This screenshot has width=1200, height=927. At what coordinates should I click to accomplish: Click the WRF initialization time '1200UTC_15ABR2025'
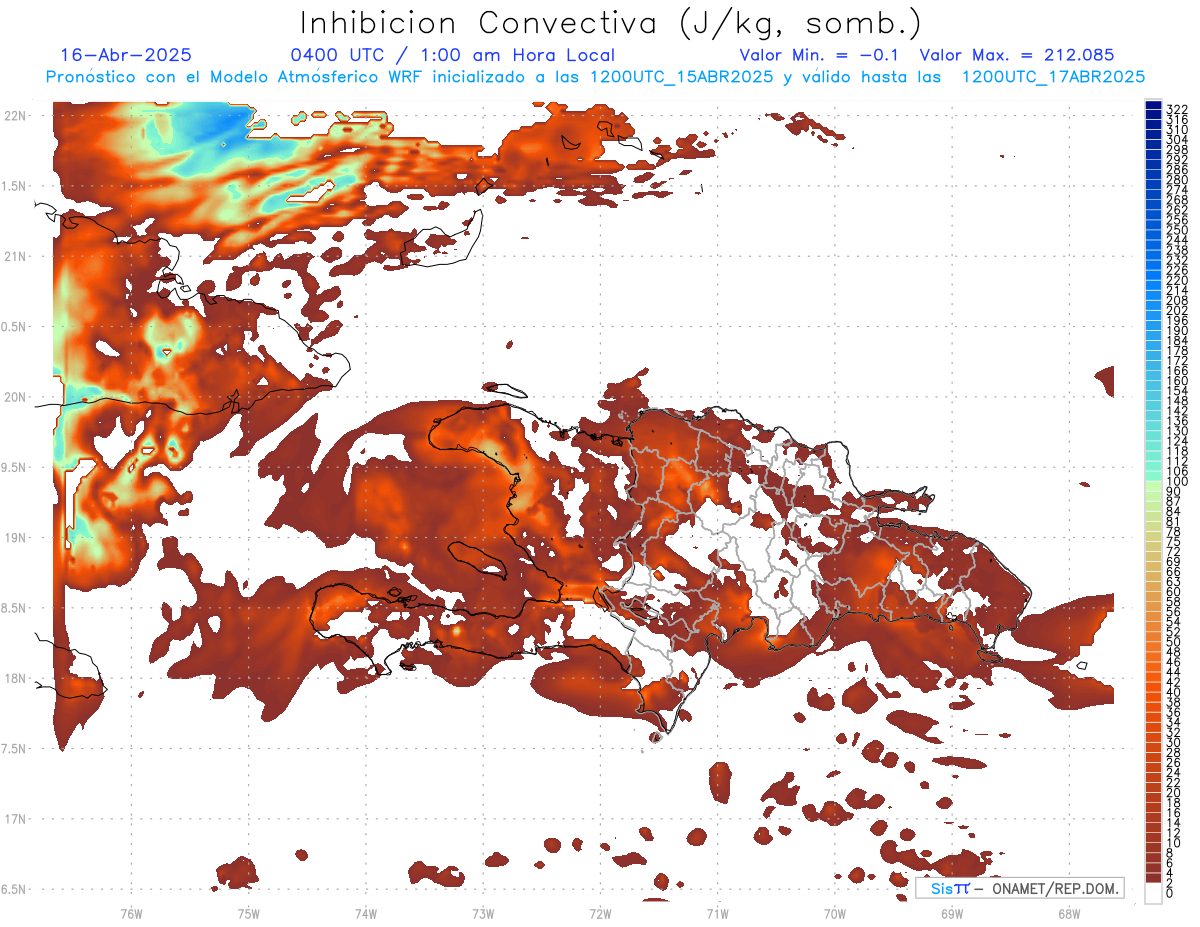coord(681,77)
